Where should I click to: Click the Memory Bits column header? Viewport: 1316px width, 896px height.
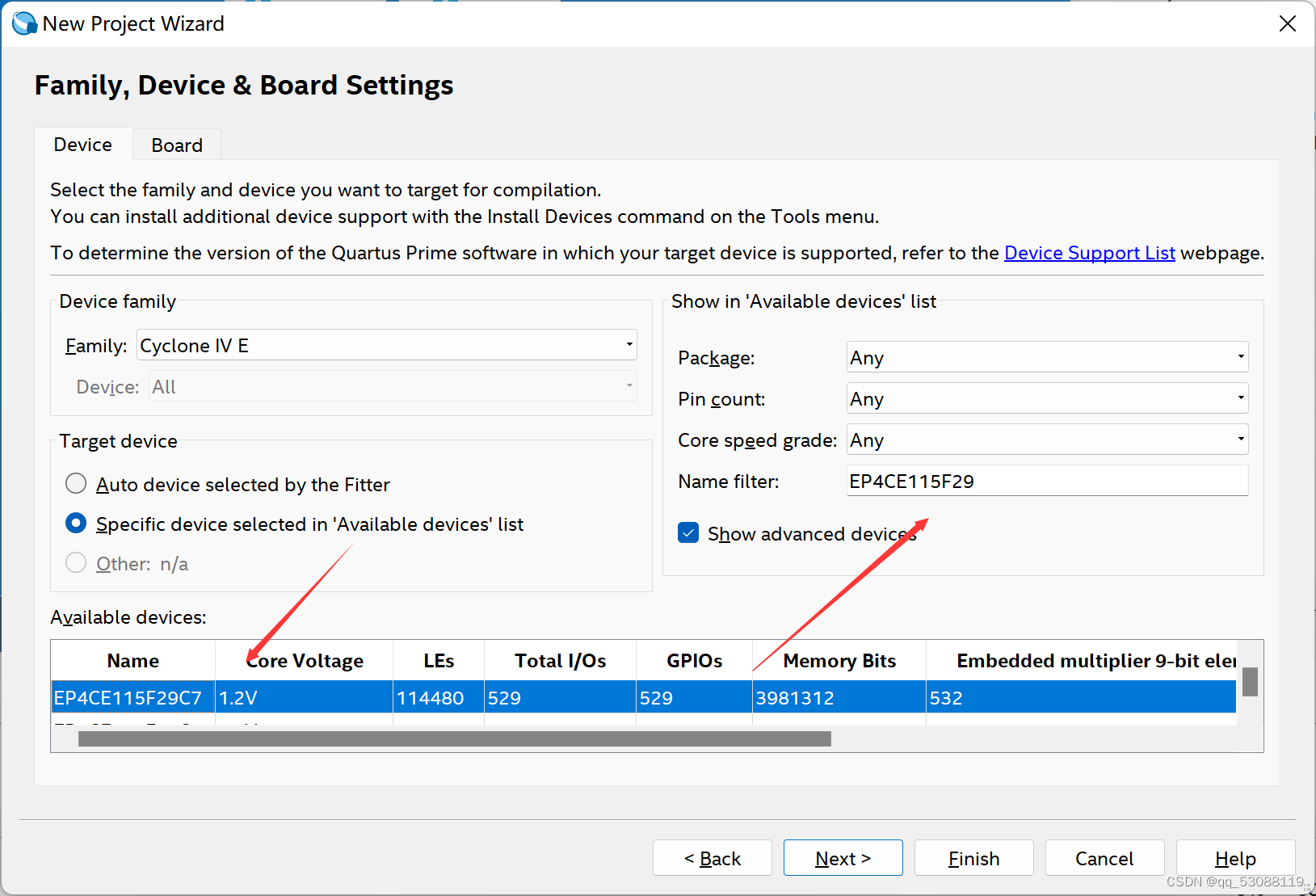[839, 661]
